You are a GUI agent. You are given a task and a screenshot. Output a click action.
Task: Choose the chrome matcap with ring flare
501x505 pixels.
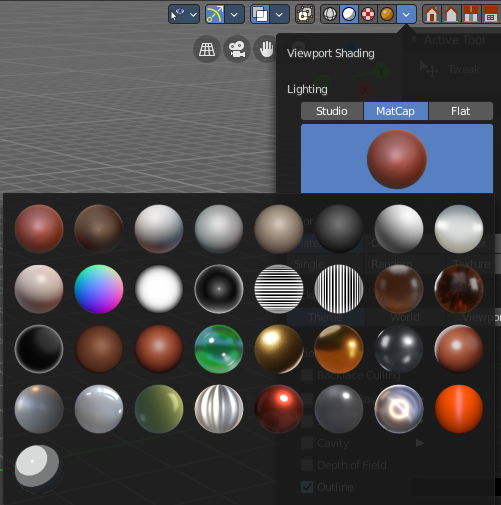(399, 409)
